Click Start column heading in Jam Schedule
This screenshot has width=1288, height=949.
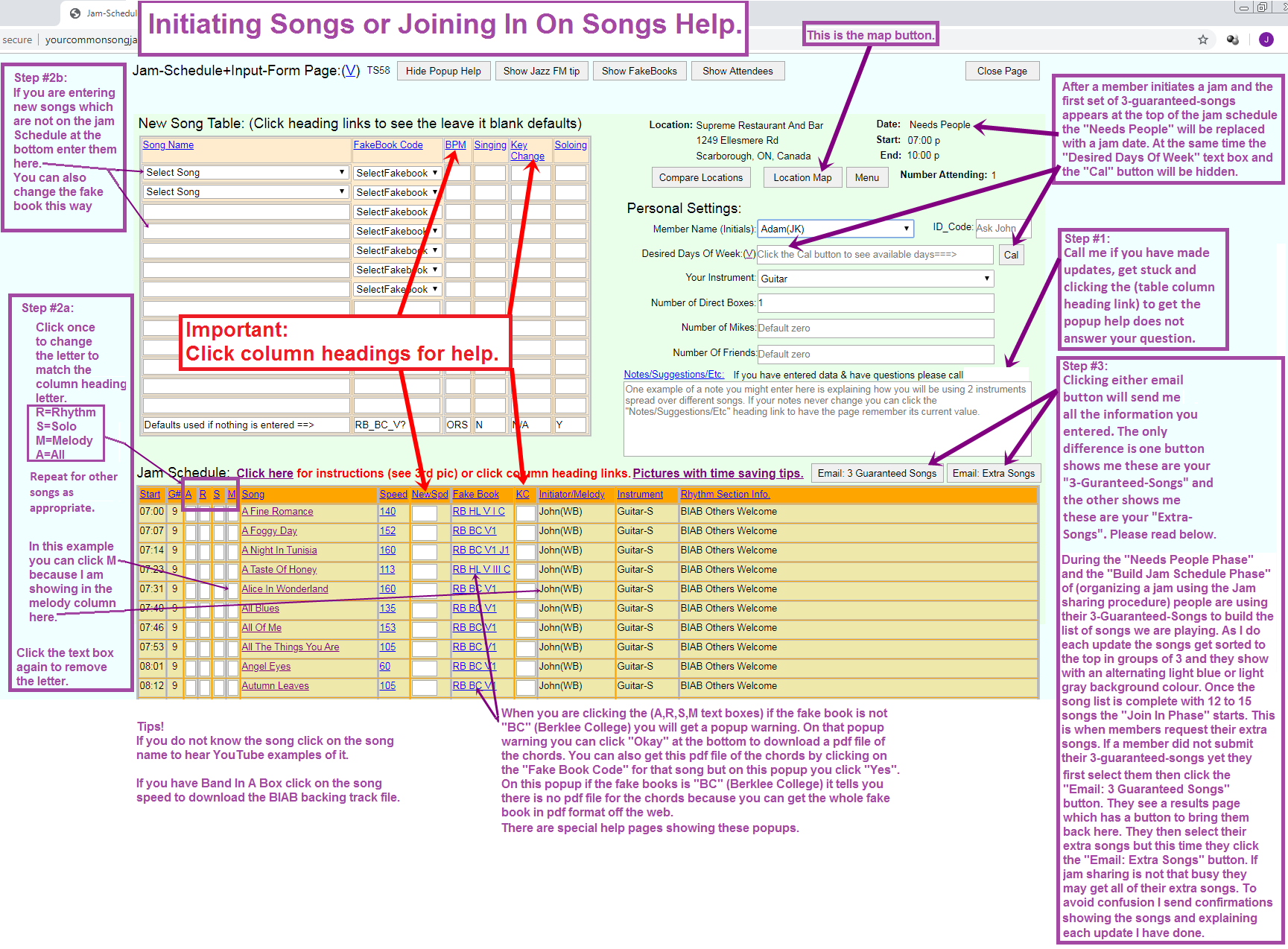[150, 495]
